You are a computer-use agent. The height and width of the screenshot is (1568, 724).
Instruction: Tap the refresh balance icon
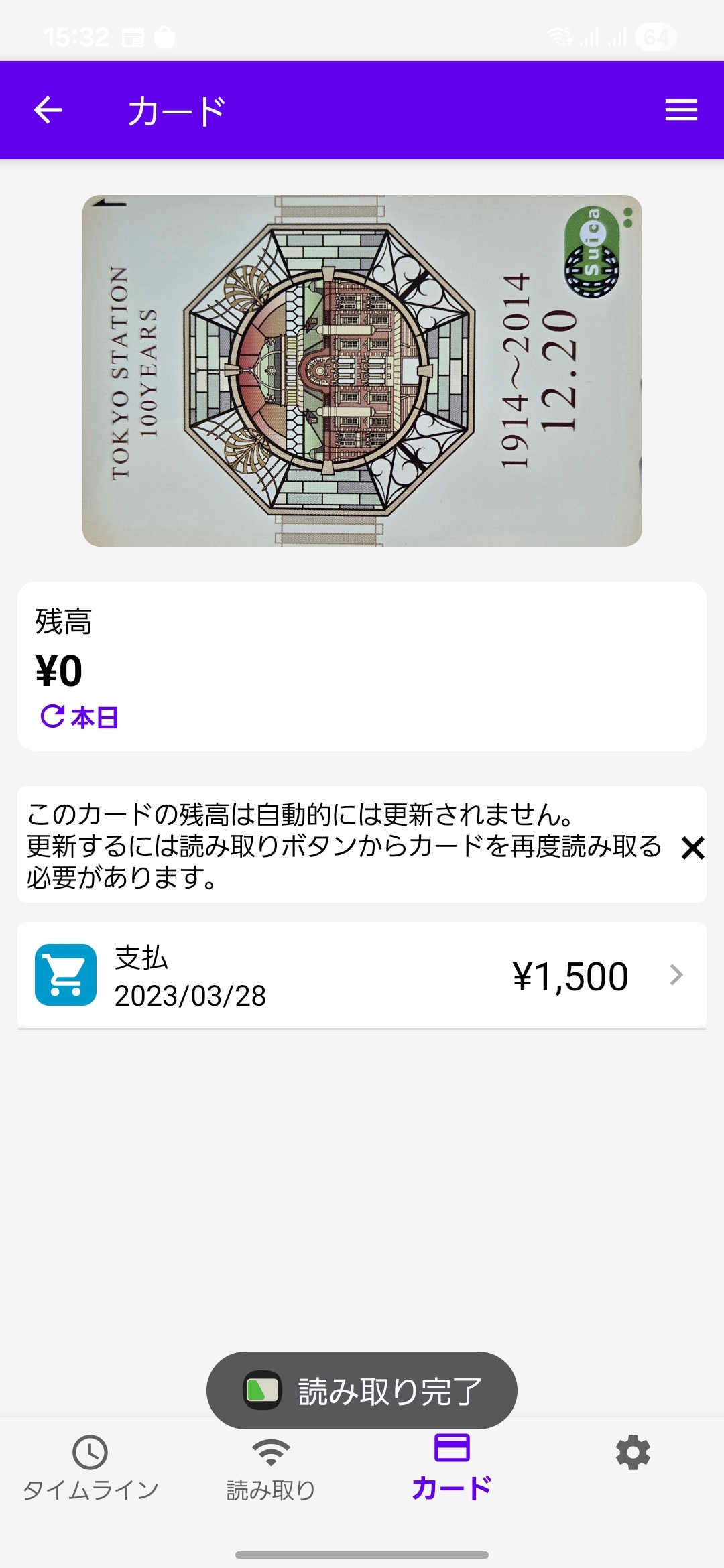(53, 716)
